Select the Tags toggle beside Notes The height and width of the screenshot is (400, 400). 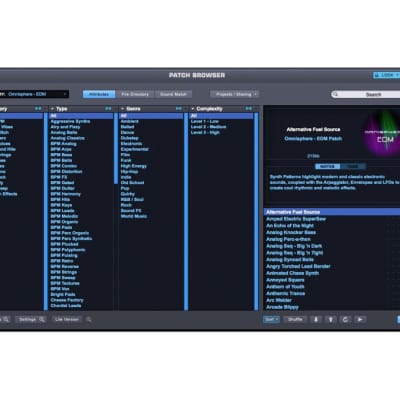353,166
